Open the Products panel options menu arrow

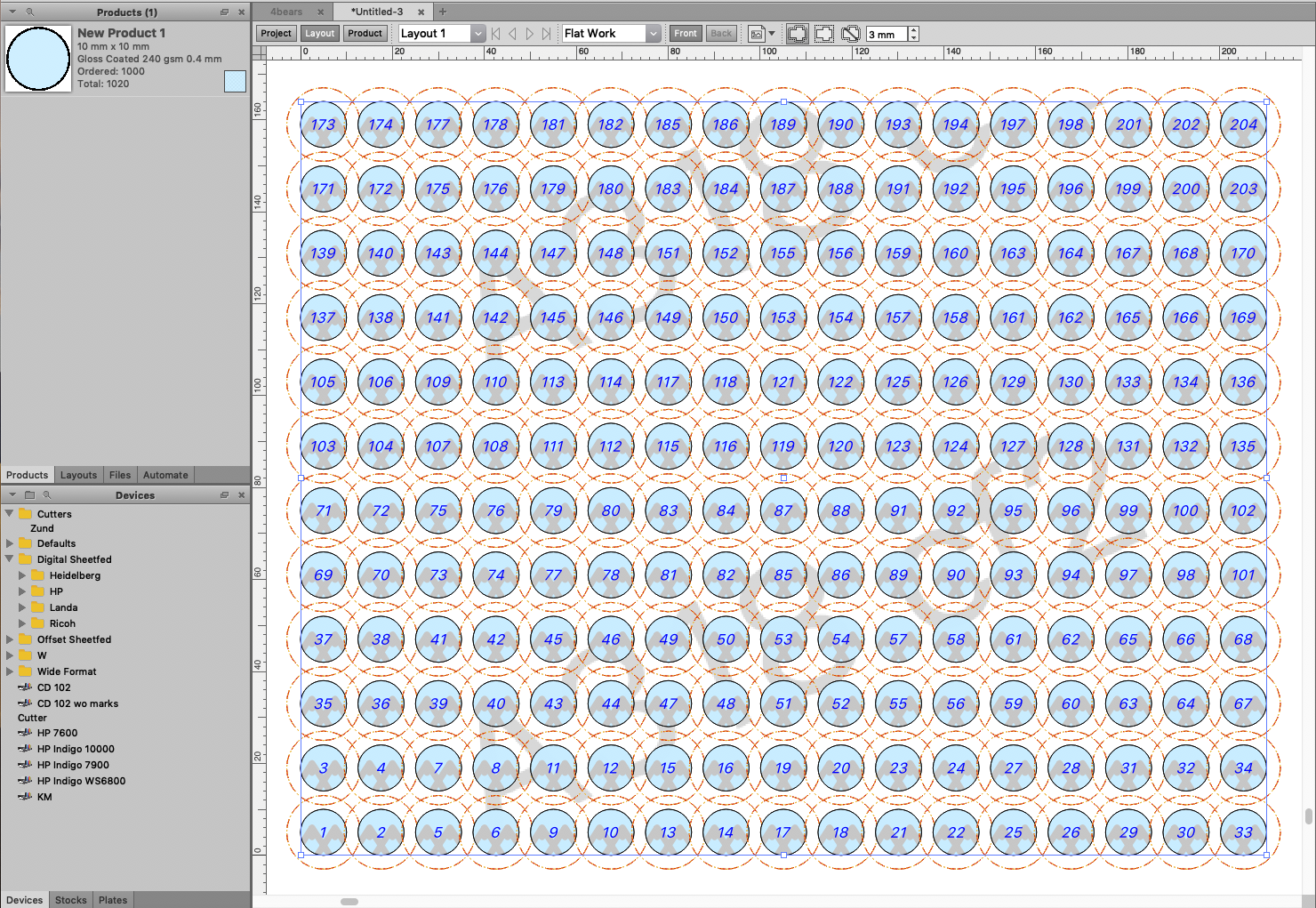coord(12,12)
